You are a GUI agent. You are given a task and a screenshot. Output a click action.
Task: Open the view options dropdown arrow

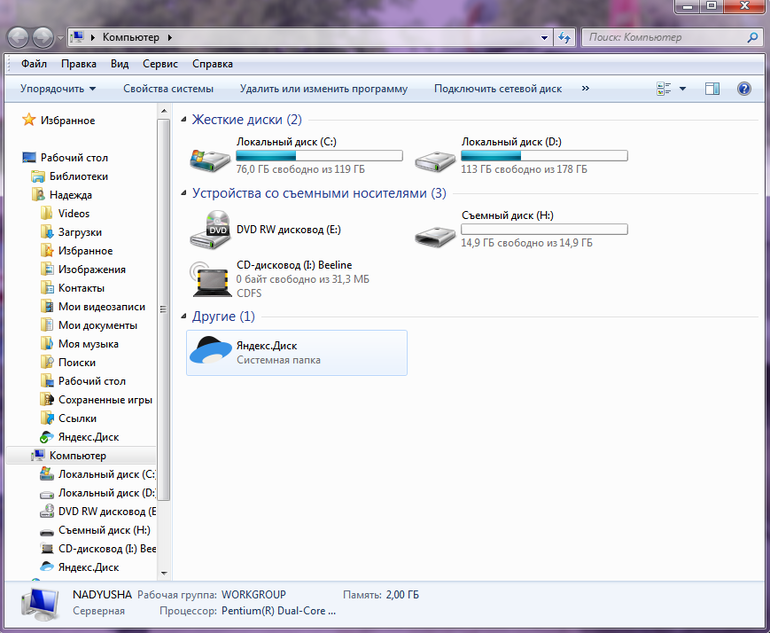[683, 89]
